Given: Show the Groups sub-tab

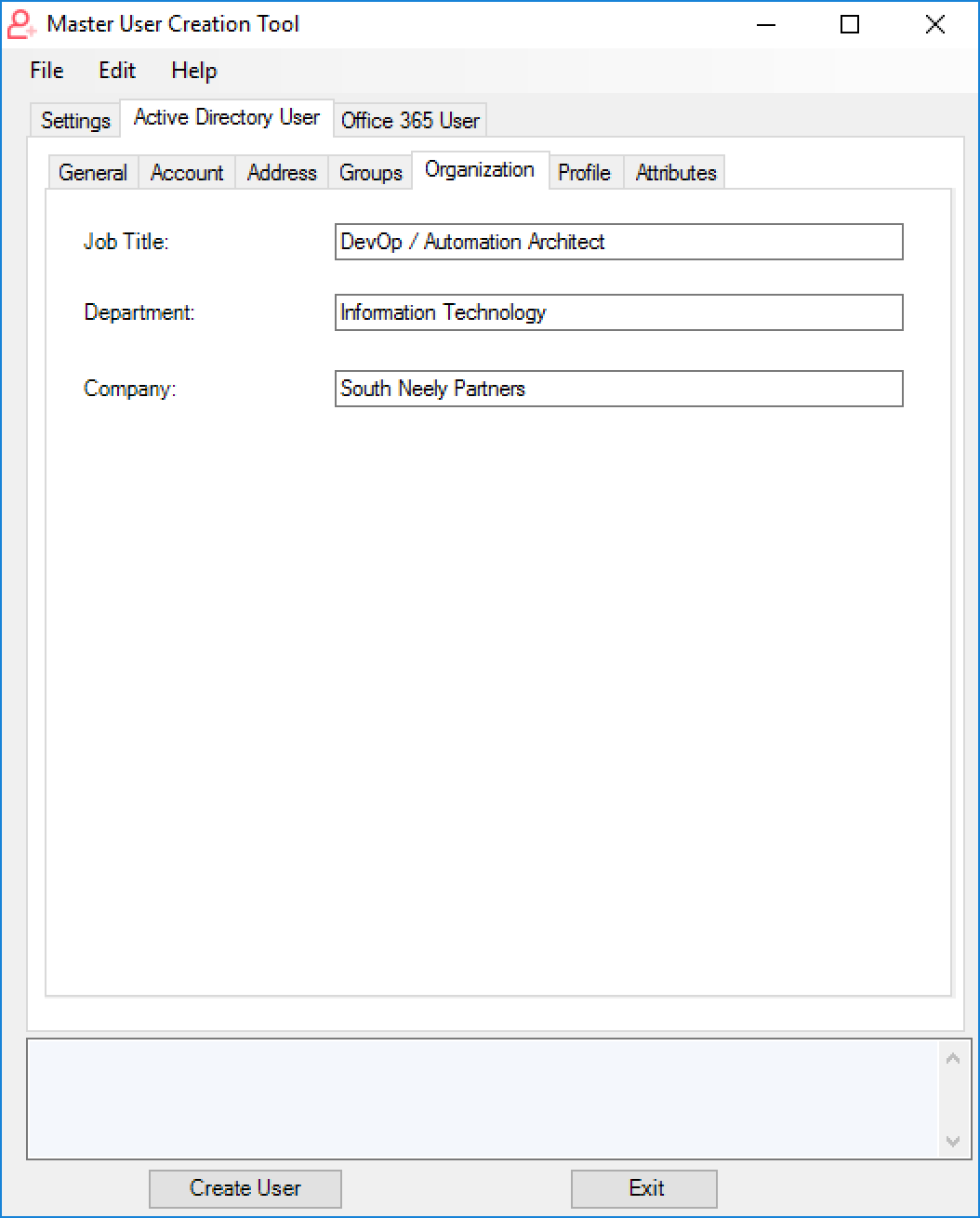Looking at the screenshot, I should click(x=370, y=173).
